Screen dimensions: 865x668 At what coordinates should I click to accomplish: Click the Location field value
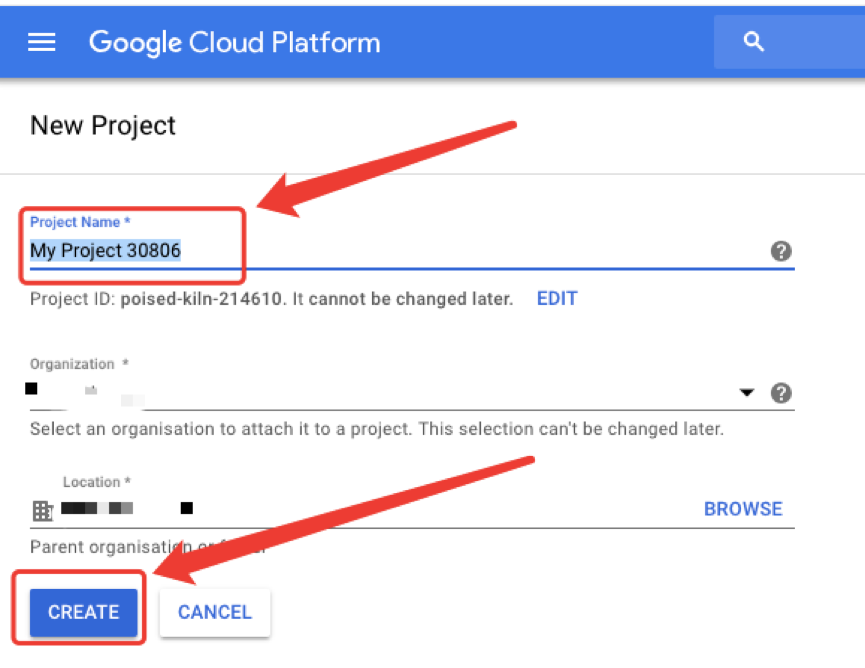click(x=127, y=508)
